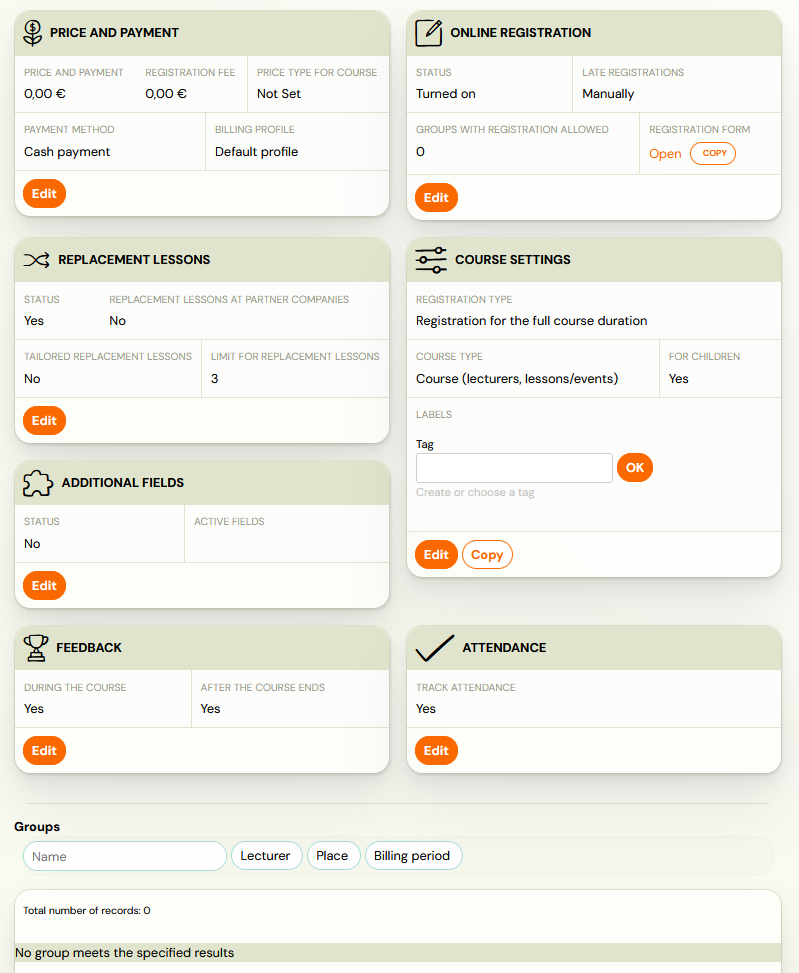The height and width of the screenshot is (973, 799).
Task: Open the Place filter for groups
Action: [333, 856]
